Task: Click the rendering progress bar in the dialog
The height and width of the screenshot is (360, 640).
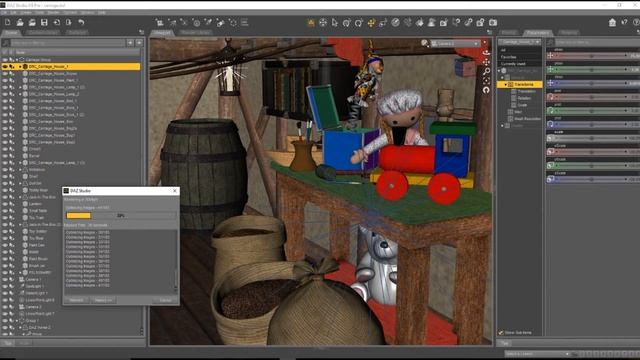Action: (121, 216)
